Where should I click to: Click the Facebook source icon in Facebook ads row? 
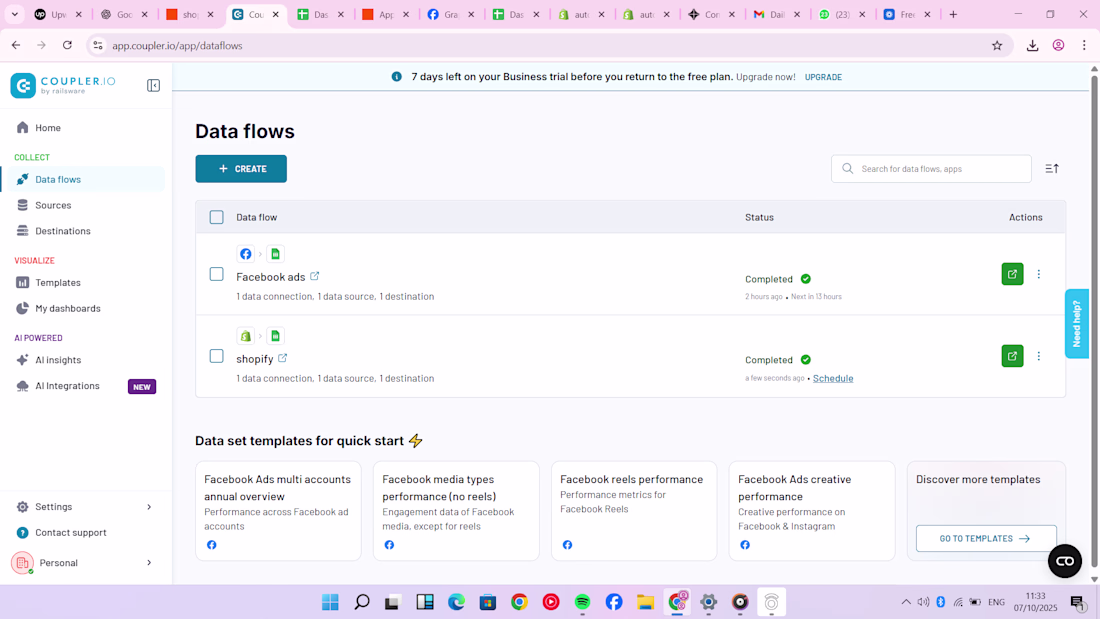(246, 254)
